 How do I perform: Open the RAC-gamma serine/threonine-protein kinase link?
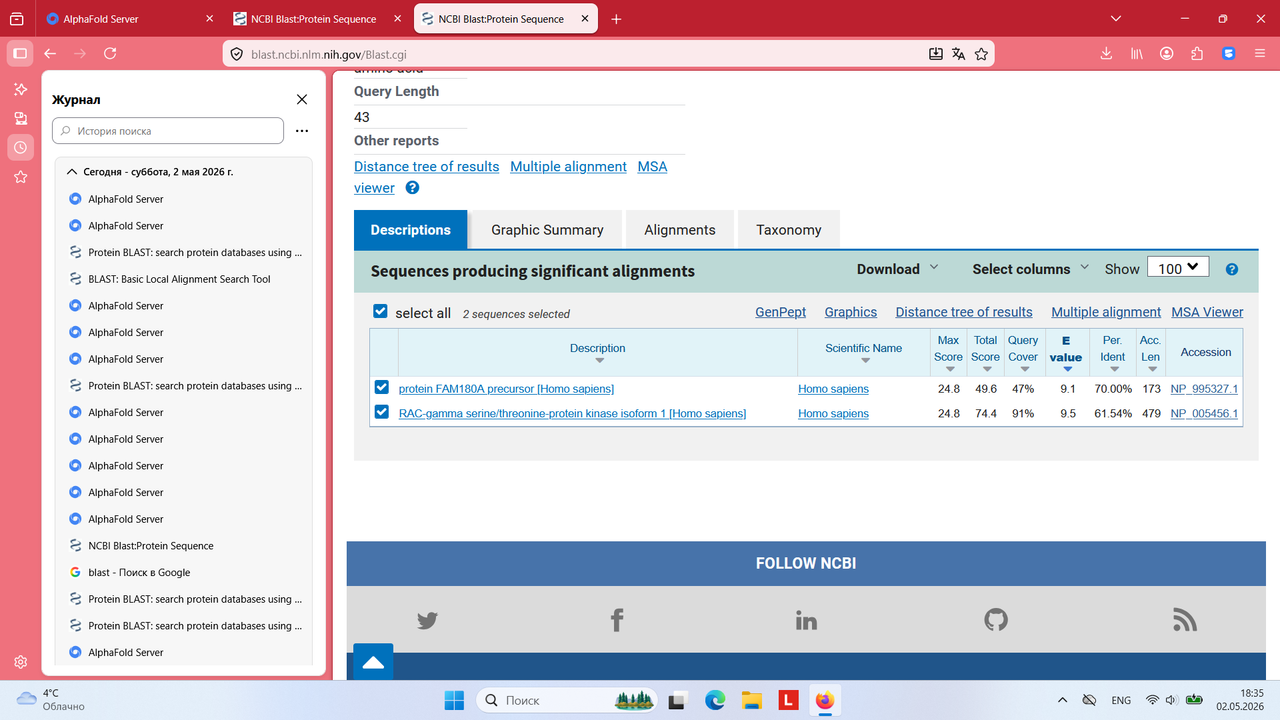coord(572,413)
